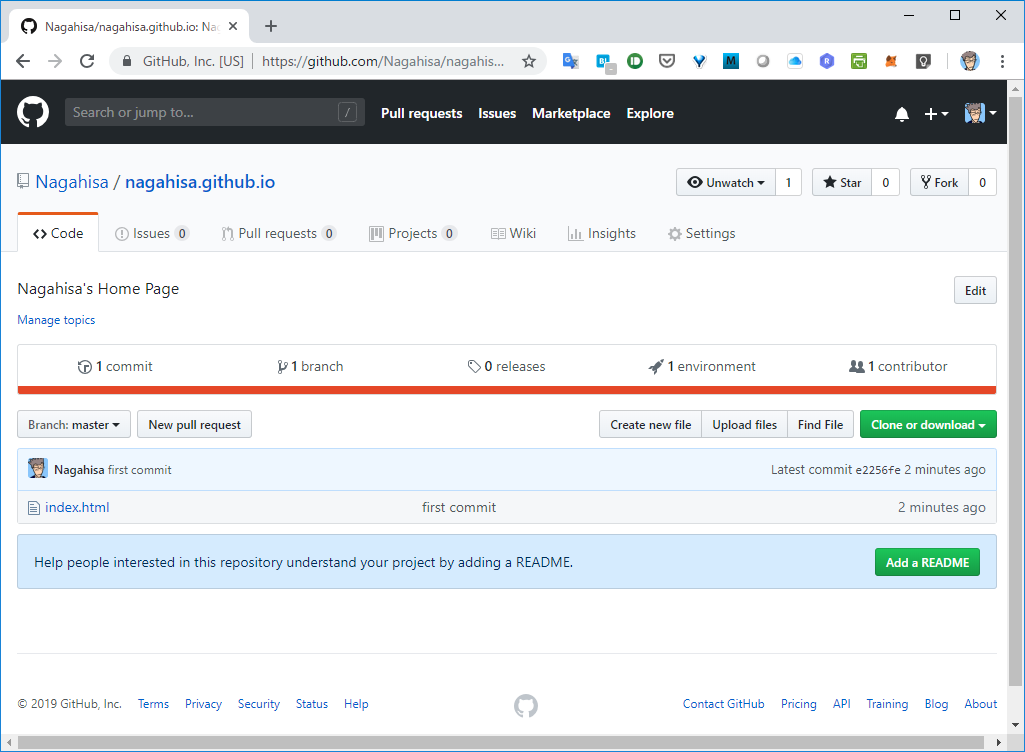
Task: Open Chrome's three-dot menu
Action: [1002, 61]
